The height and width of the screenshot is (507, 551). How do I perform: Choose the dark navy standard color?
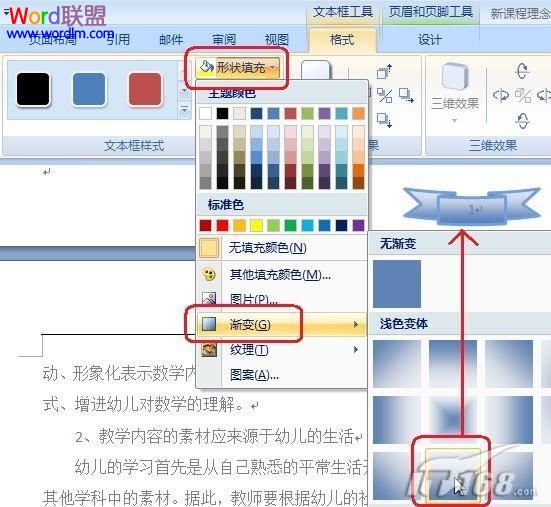click(342, 225)
